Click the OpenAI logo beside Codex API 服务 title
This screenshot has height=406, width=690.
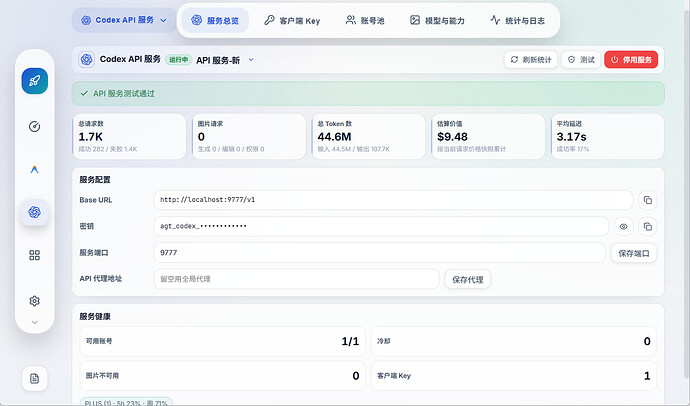(87, 59)
